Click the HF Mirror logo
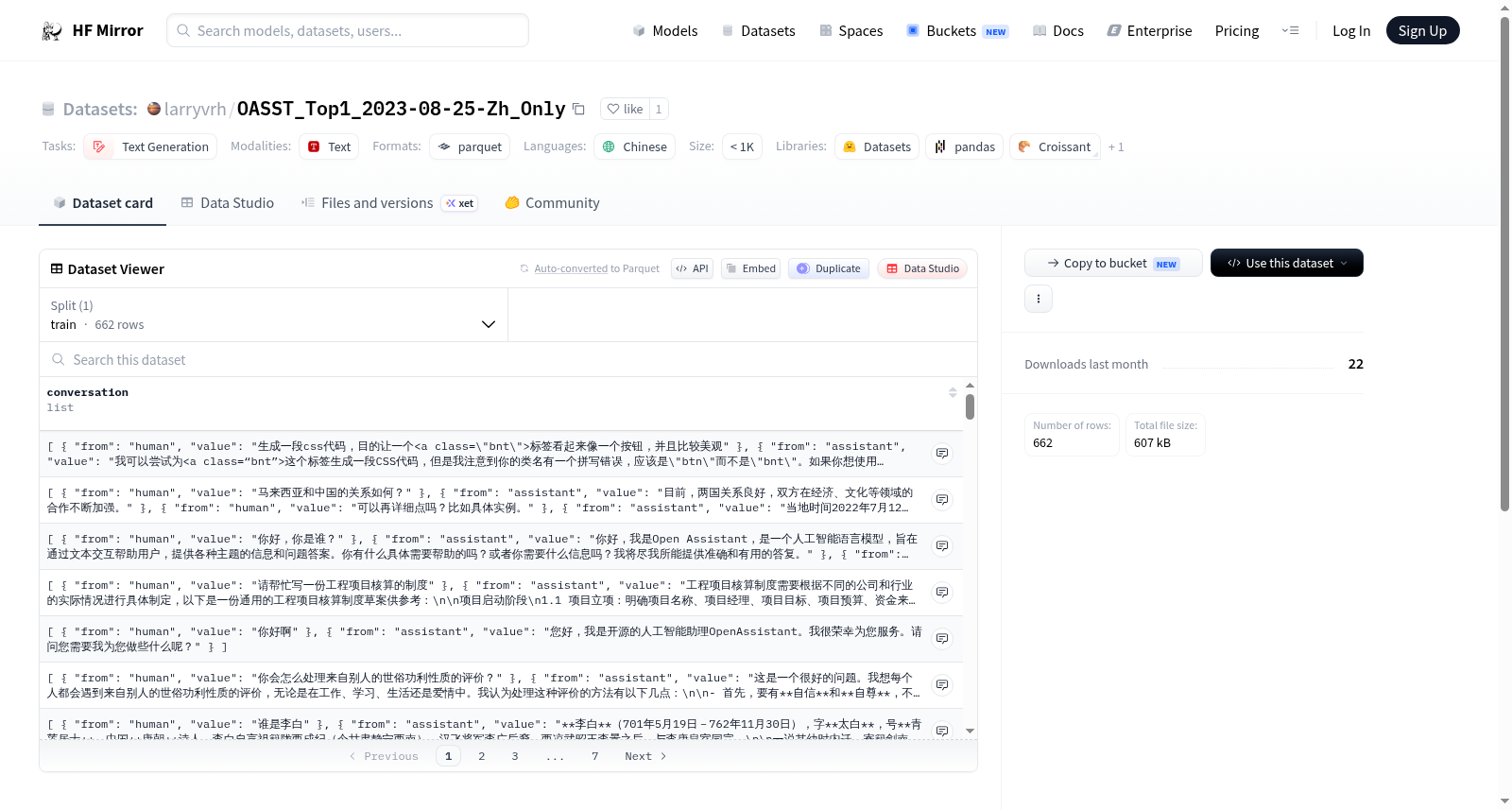1512x810 pixels. 93,30
